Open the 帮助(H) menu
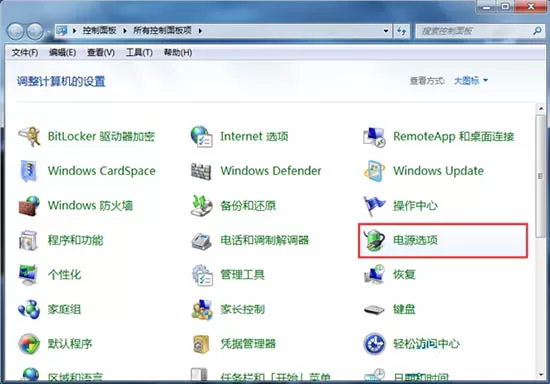This screenshot has width=550, height=384. point(178,53)
